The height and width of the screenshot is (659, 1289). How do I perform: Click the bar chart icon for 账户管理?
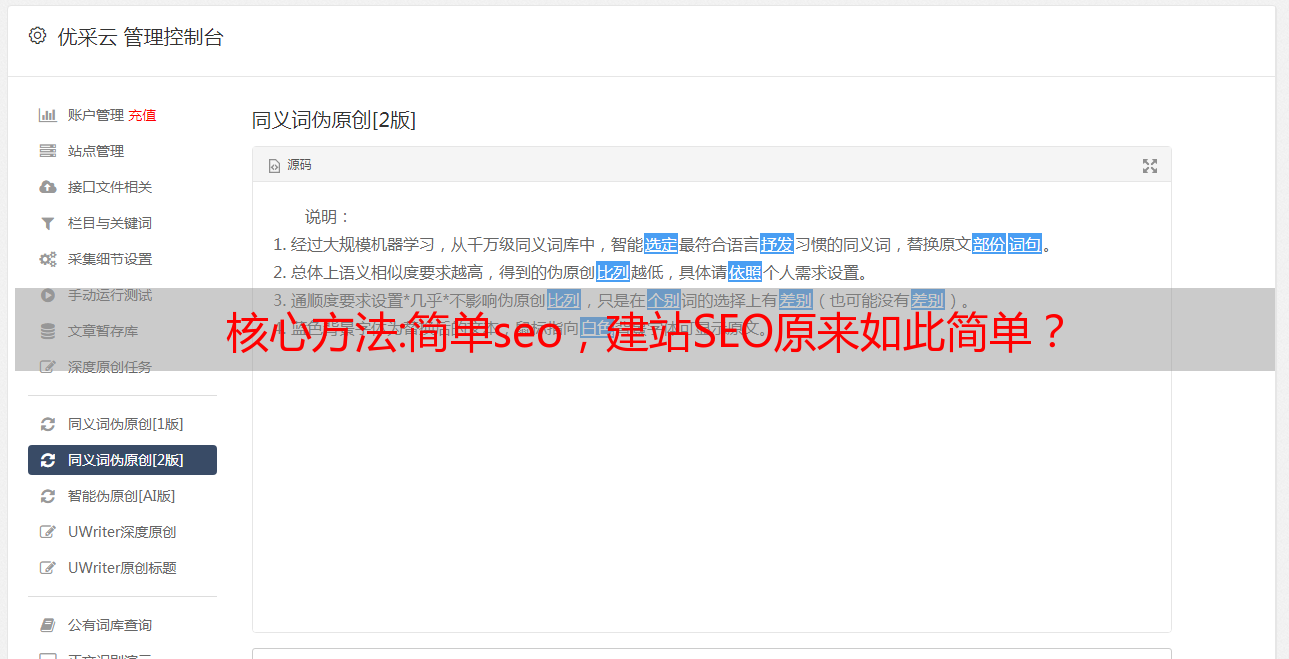pos(47,115)
